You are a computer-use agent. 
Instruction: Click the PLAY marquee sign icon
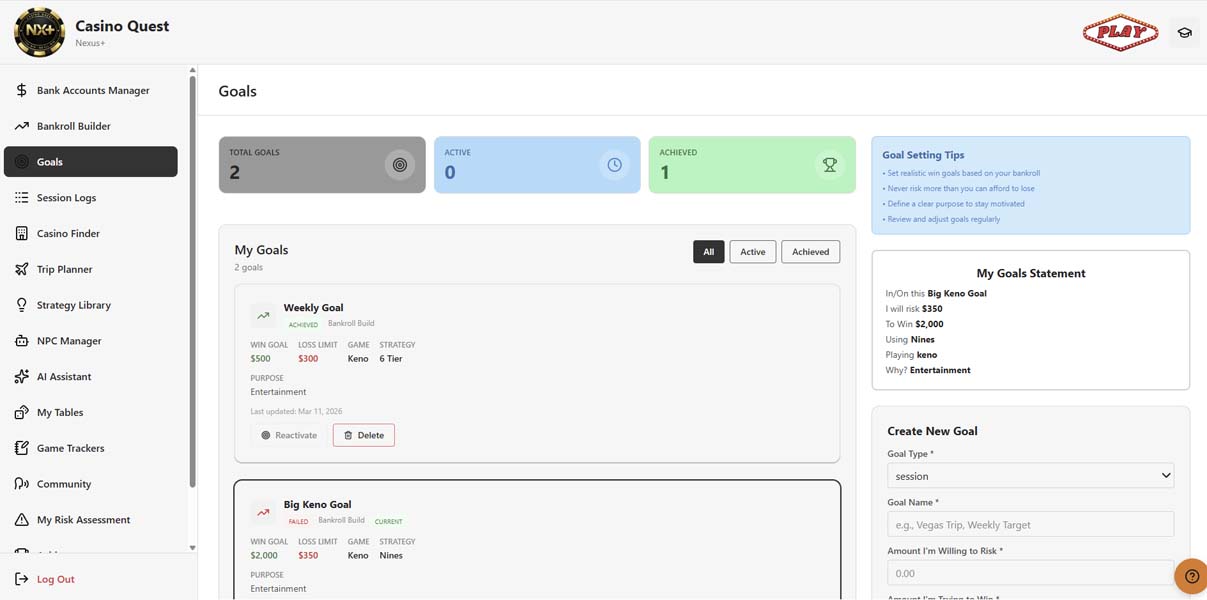pos(1120,33)
